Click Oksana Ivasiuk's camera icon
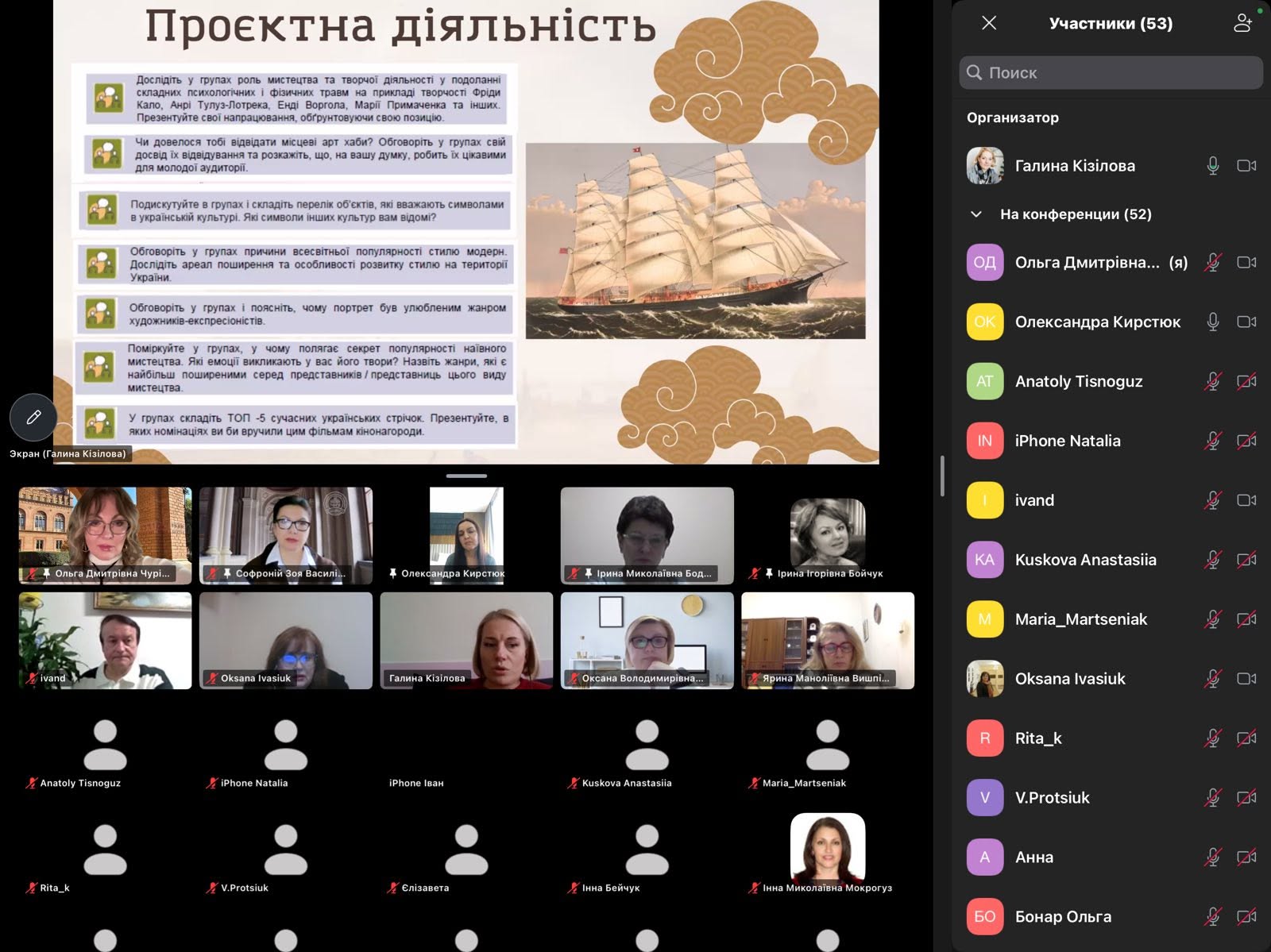This screenshot has width=1271, height=952. click(x=1246, y=679)
